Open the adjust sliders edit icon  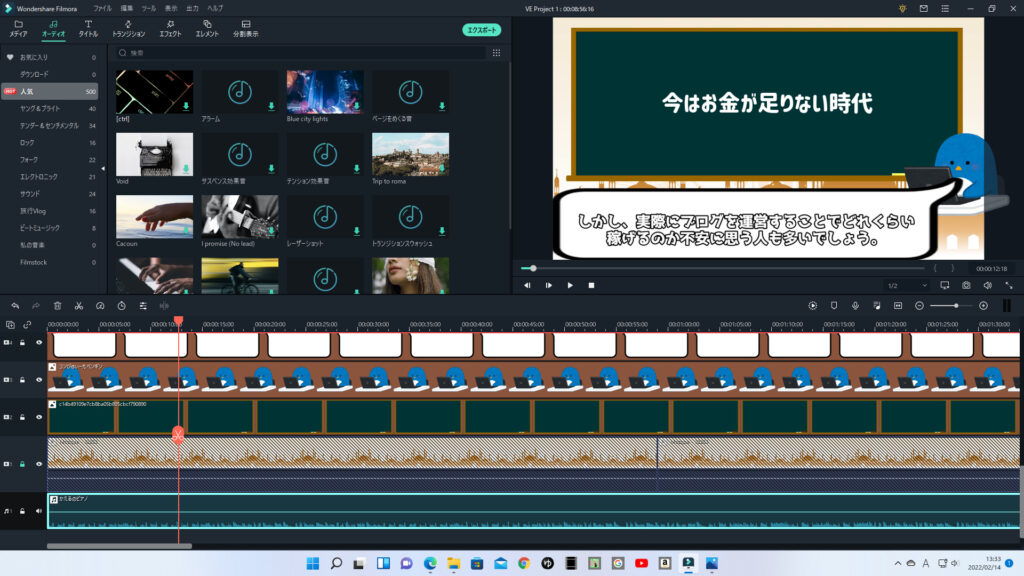(143, 306)
